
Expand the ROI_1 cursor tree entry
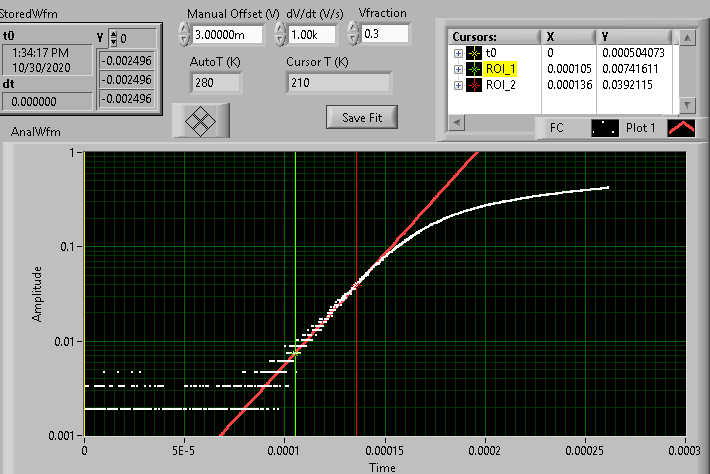[x=458, y=69]
